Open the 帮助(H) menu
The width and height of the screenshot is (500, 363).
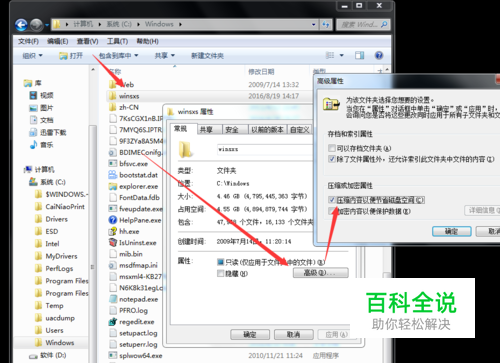pyautogui.click(x=148, y=41)
